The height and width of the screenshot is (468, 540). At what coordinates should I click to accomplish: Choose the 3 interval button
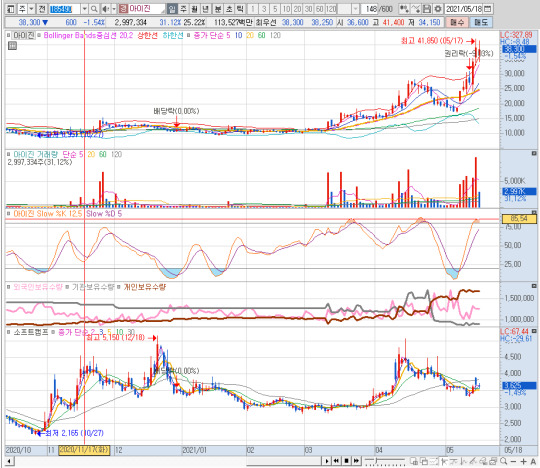pos(264,9)
